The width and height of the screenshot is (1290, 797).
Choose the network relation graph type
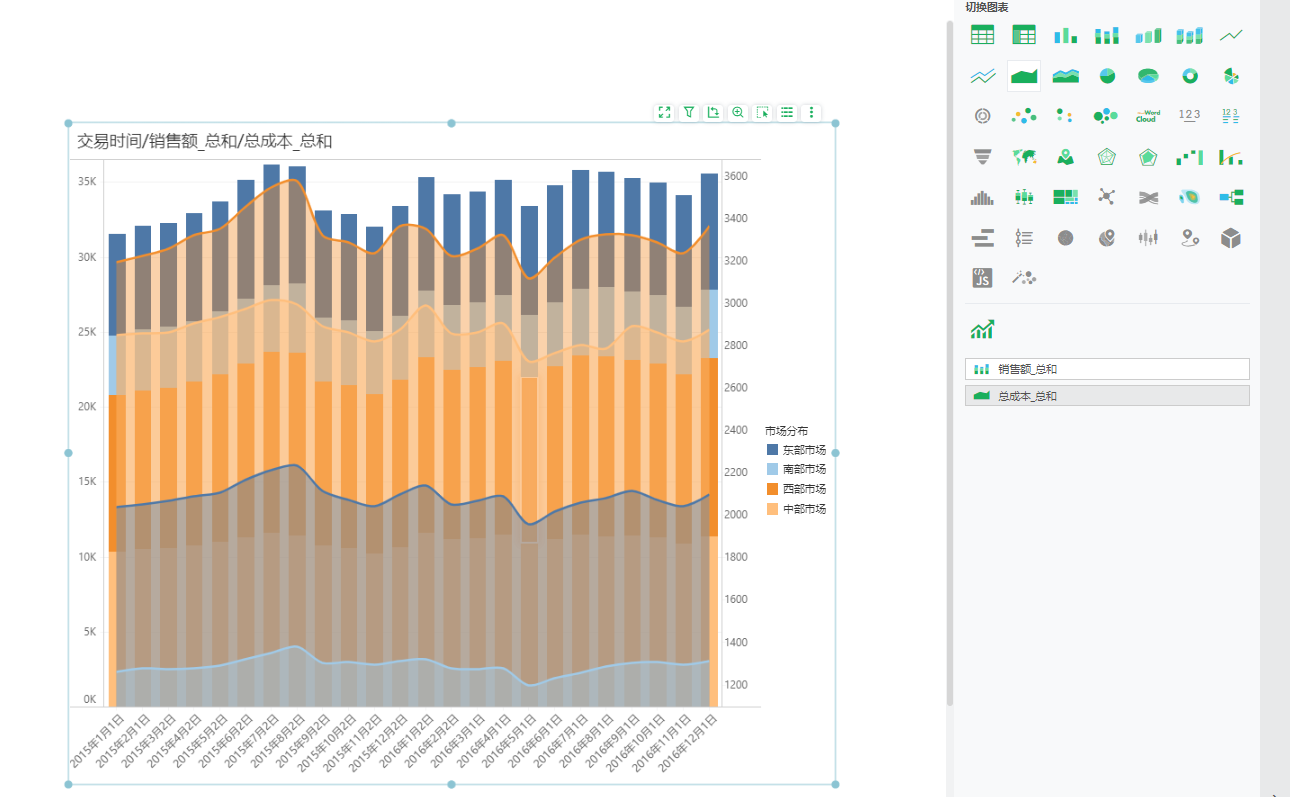pos(1106,197)
